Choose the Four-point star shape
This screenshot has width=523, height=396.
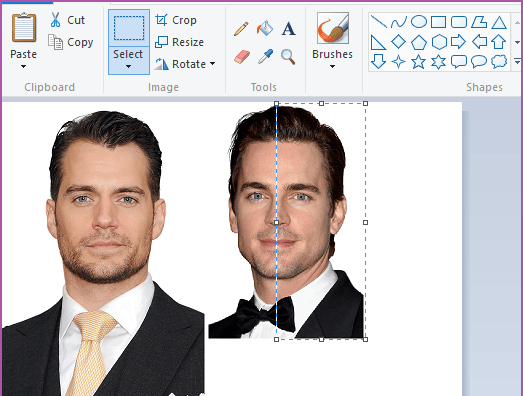(x=398, y=62)
